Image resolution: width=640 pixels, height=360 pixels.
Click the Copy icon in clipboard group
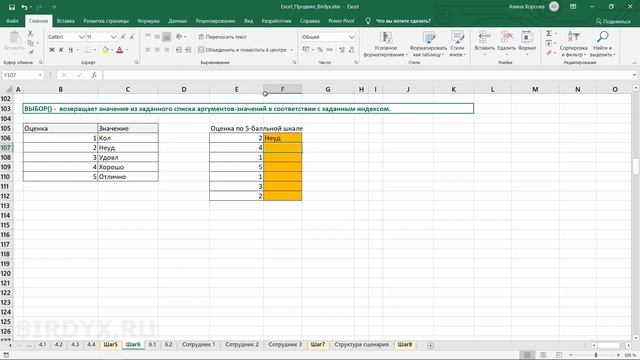coord(31,43)
